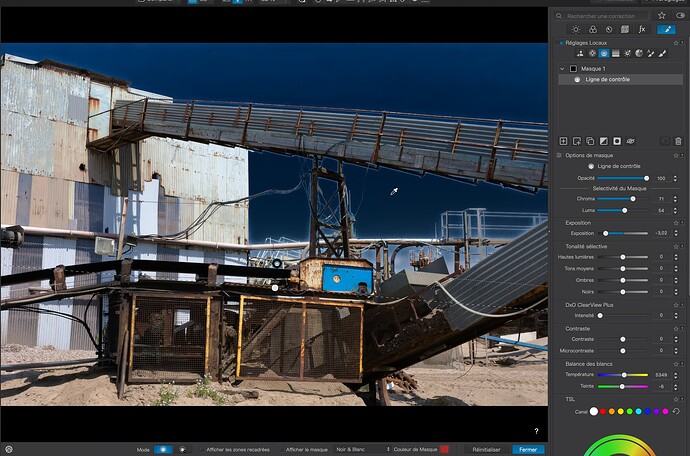
Task: Adjust the Teinte green-magenta slider
Action: [622, 386]
